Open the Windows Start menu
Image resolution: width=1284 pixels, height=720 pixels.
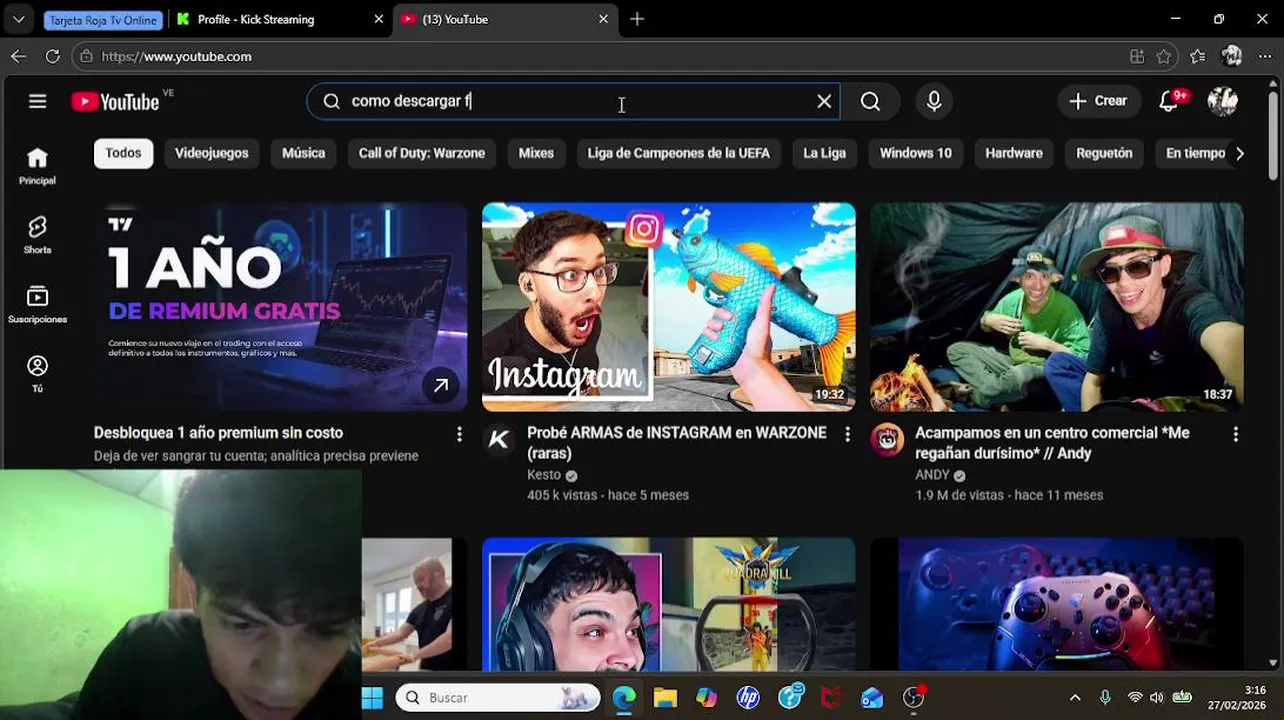point(372,698)
